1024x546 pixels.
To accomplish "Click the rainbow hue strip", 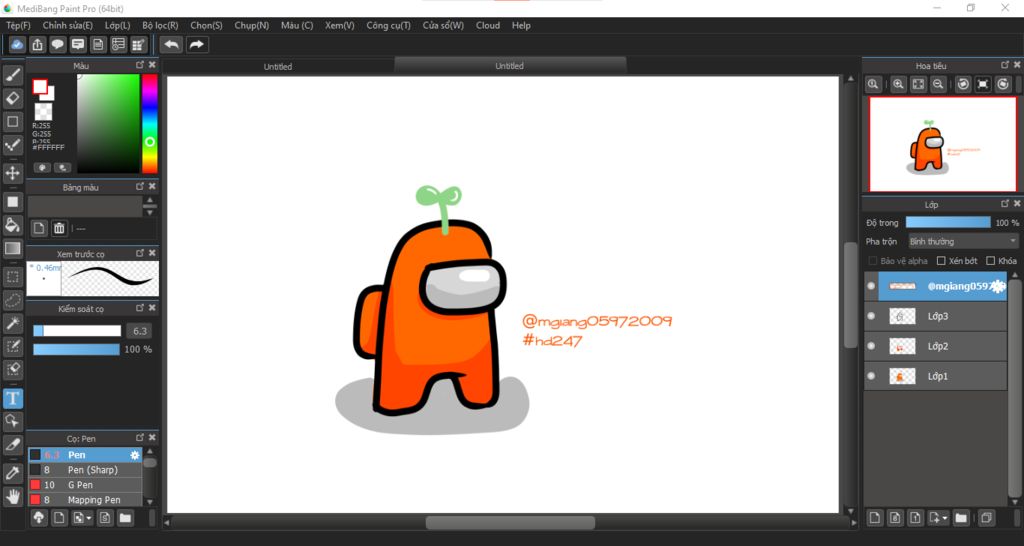I will [150, 123].
